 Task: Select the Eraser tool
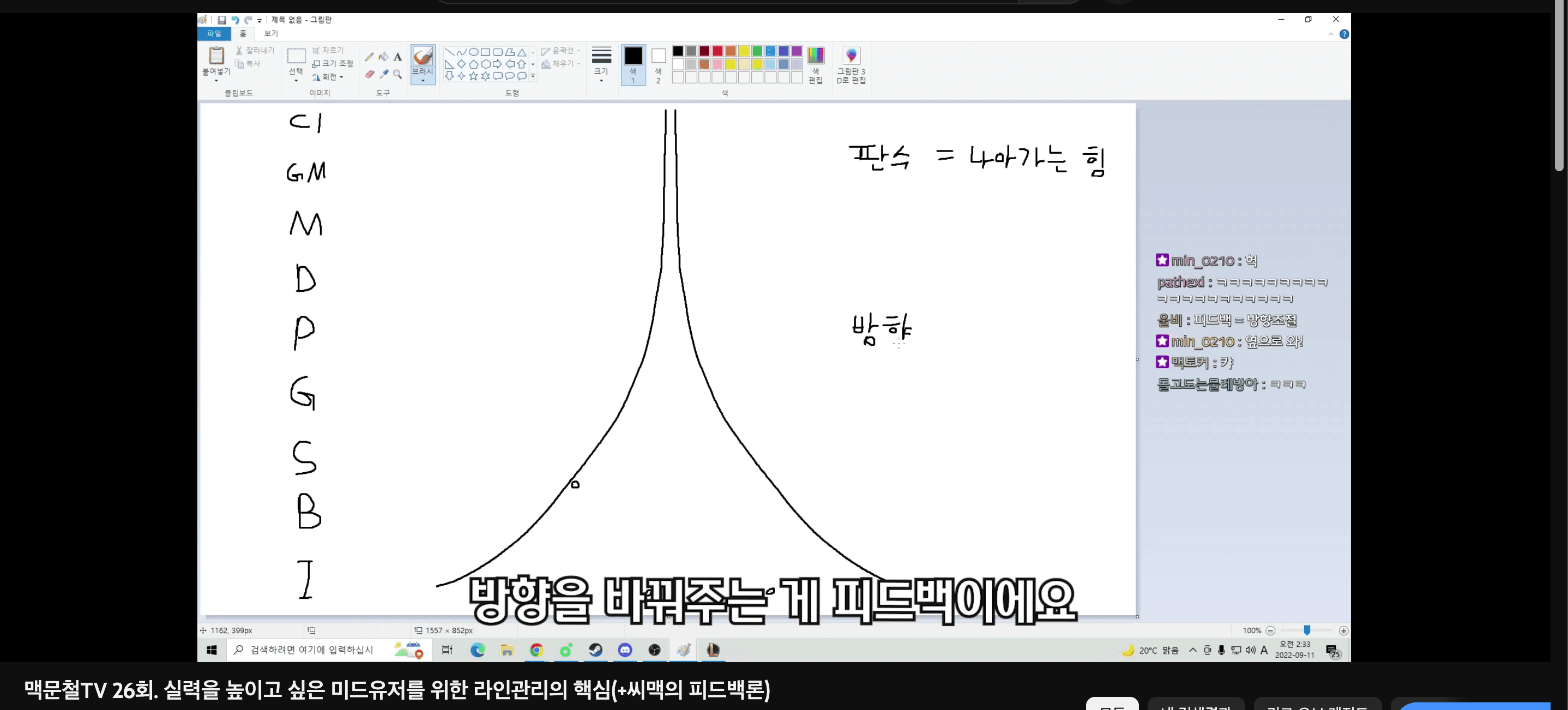[369, 74]
